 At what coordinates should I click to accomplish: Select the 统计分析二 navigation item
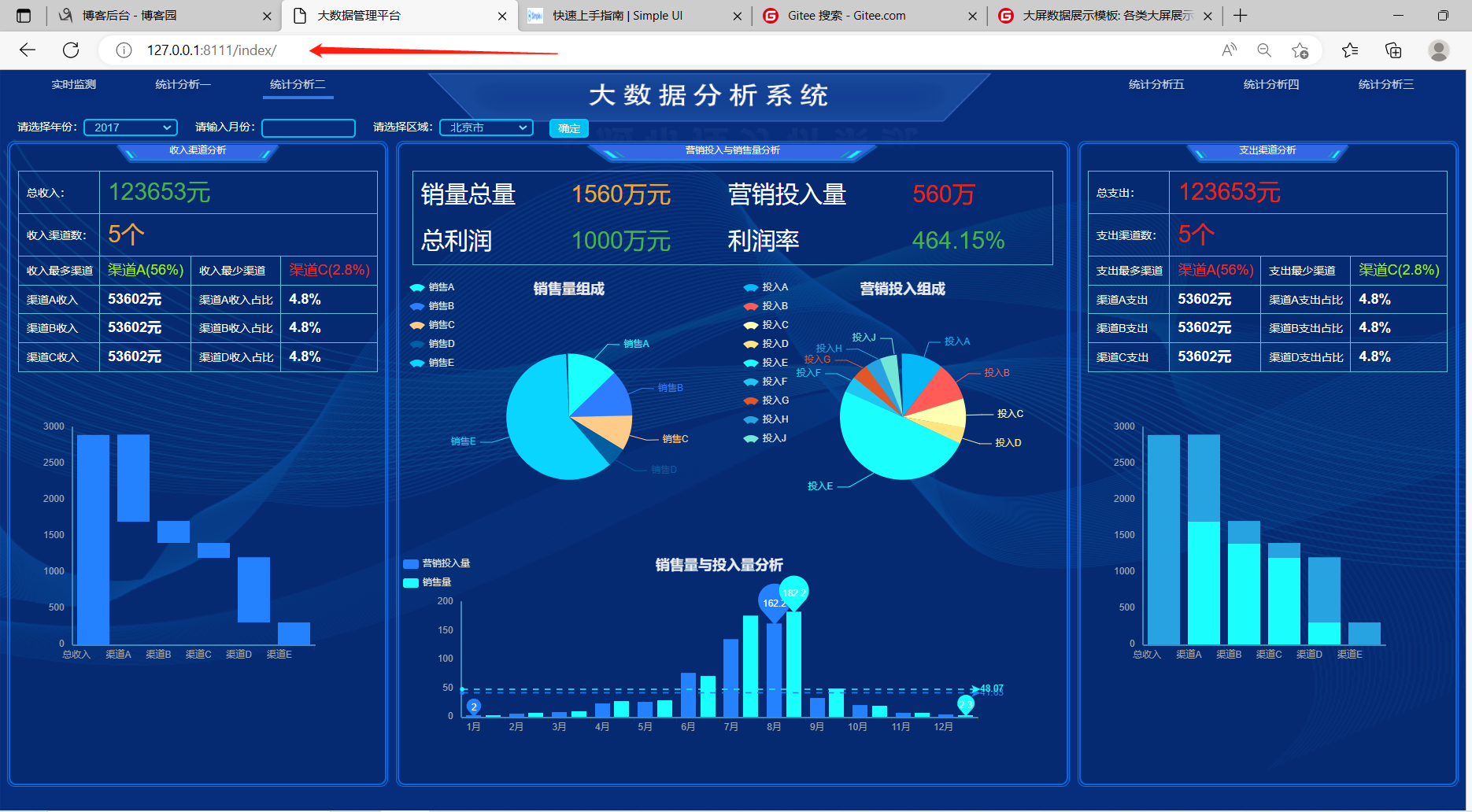click(x=298, y=84)
